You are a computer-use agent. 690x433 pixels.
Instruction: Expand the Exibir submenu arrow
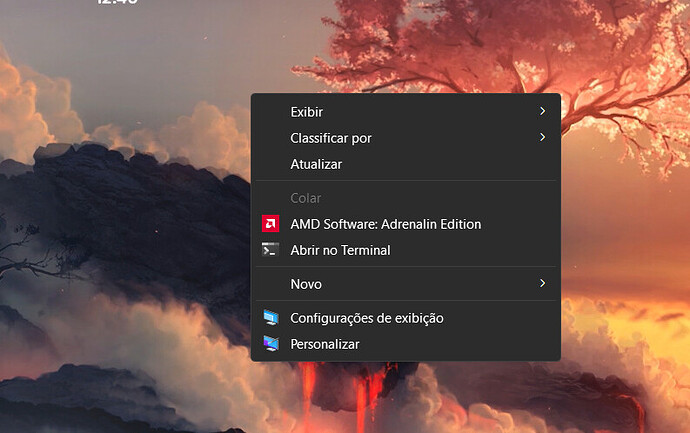542,111
